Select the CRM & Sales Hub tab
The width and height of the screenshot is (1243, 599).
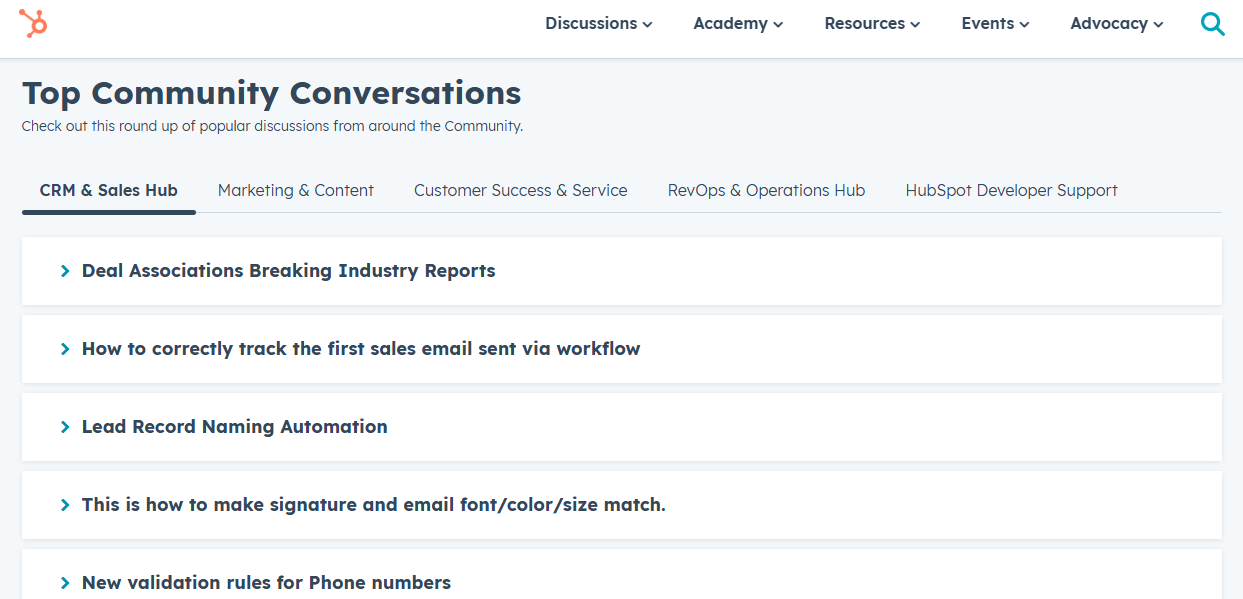[x=109, y=190]
